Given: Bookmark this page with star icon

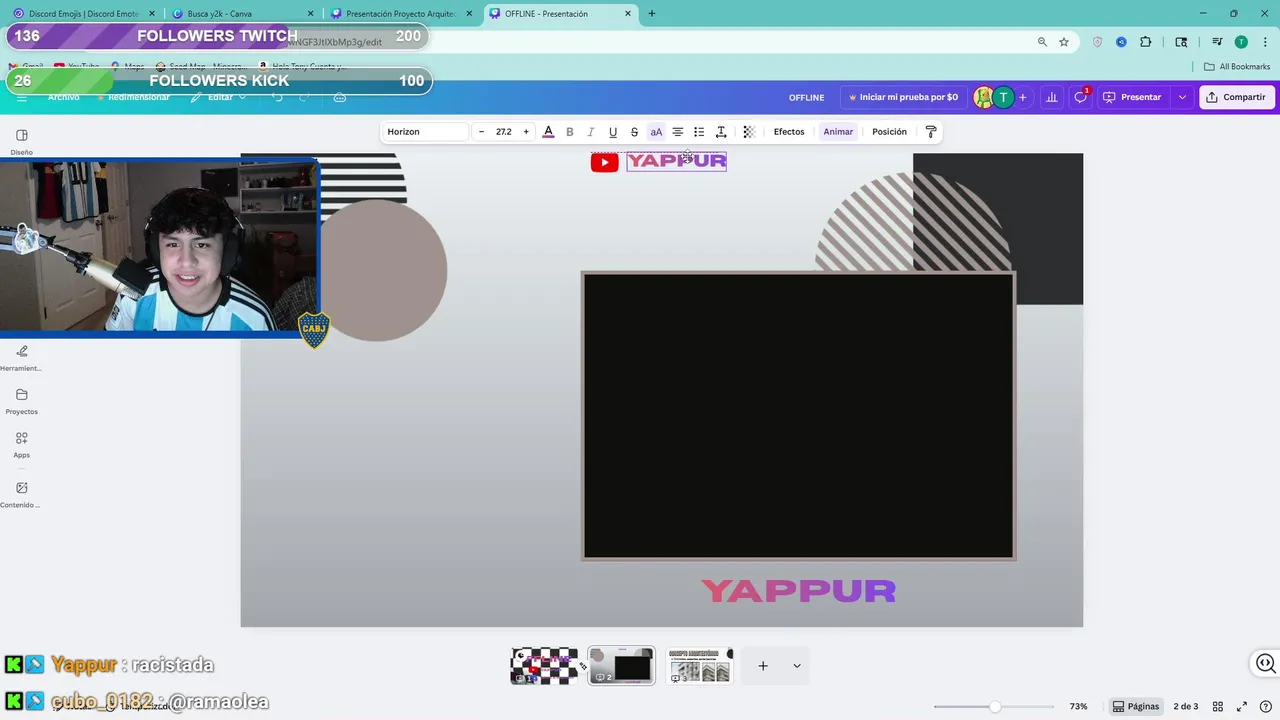Looking at the screenshot, I should pos(1064,42).
